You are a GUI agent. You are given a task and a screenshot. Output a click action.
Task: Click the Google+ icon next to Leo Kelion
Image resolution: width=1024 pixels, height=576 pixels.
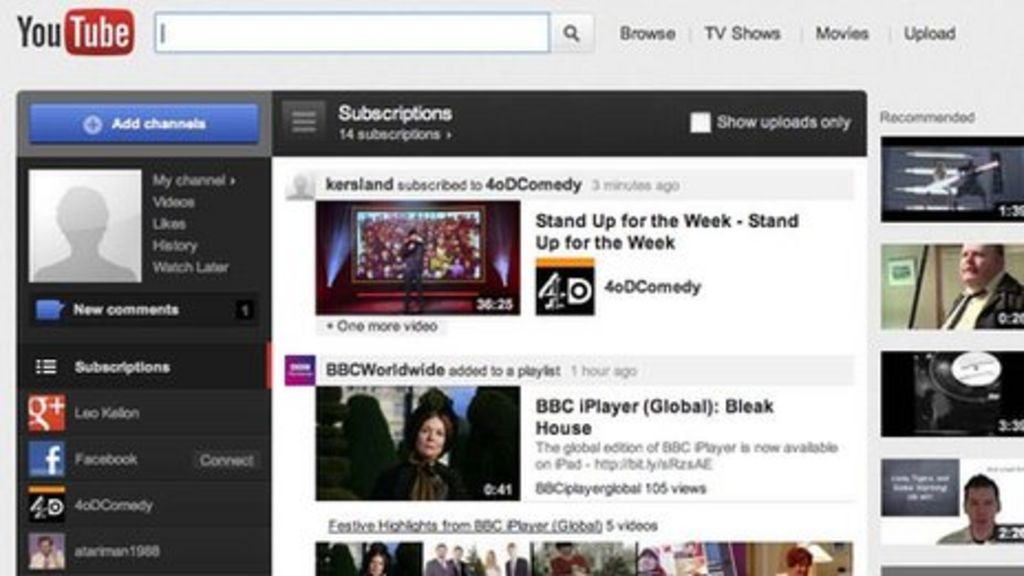46,413
